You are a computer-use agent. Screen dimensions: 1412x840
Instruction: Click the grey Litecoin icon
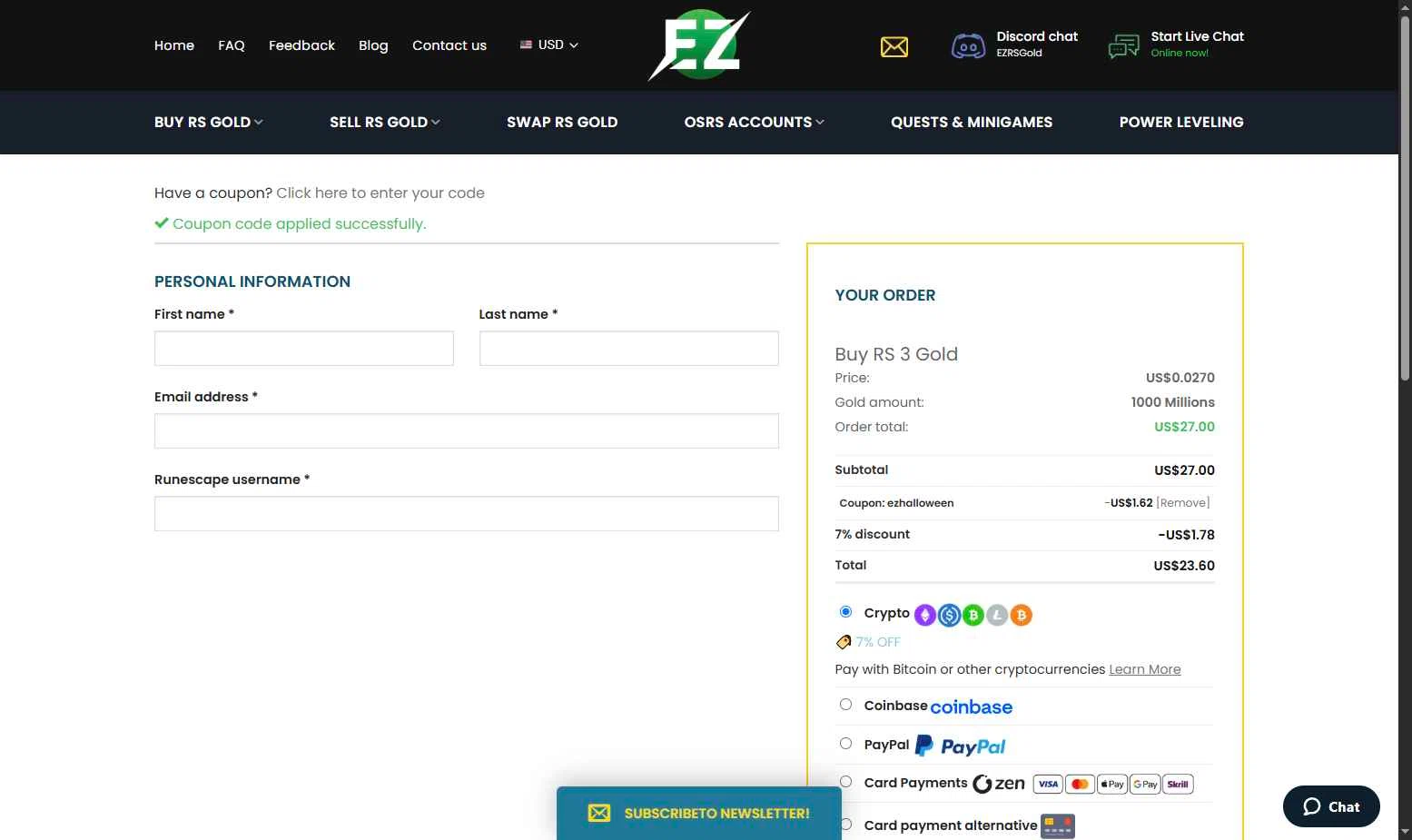(x=997, y=615)
